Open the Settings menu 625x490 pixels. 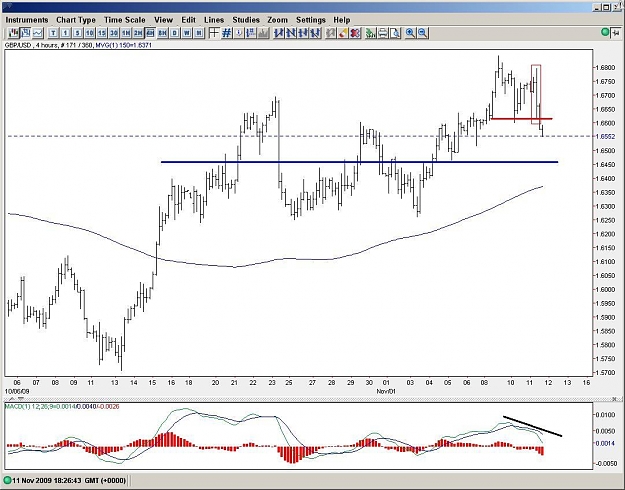311,20
